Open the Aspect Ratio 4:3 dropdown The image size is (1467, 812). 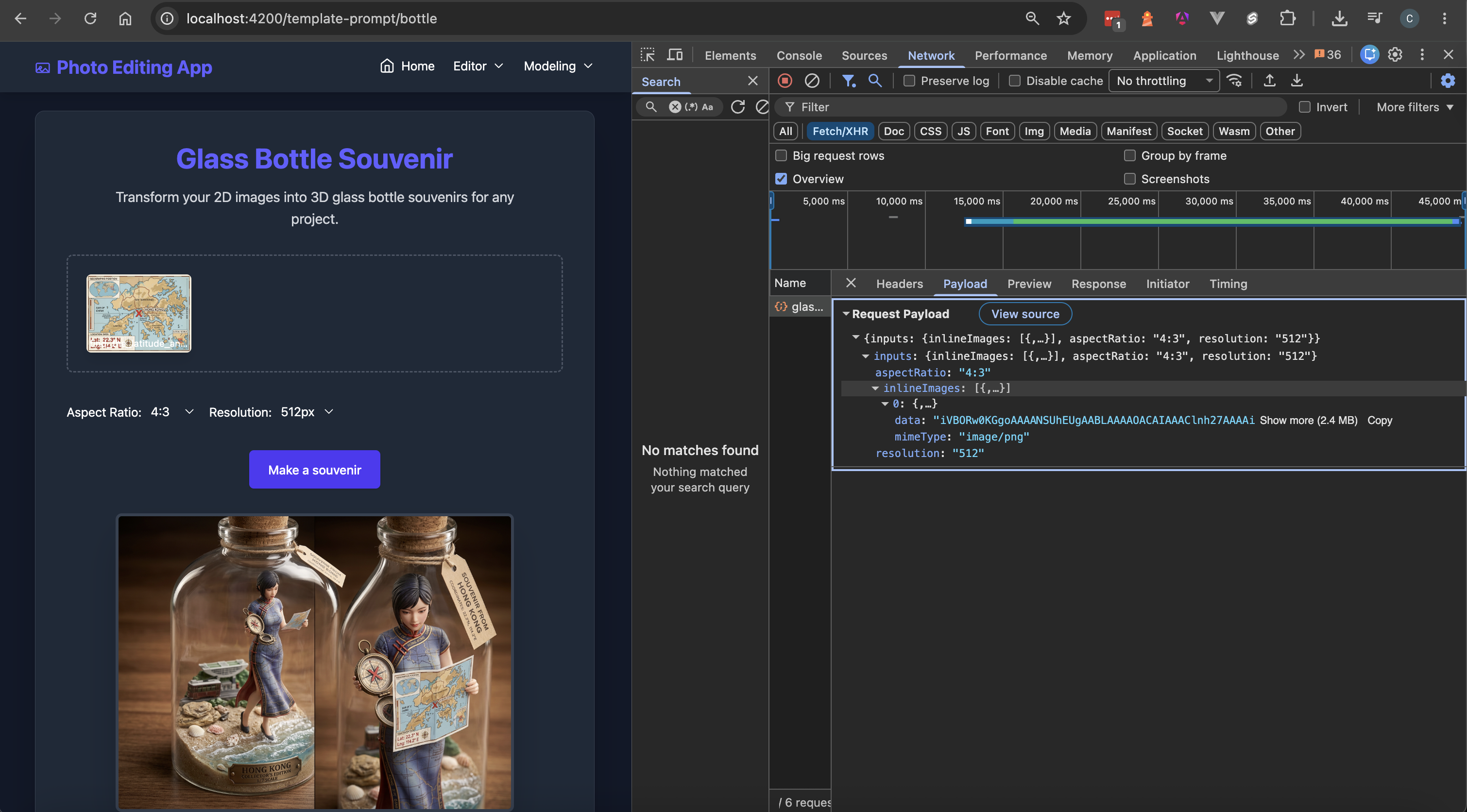172,412
